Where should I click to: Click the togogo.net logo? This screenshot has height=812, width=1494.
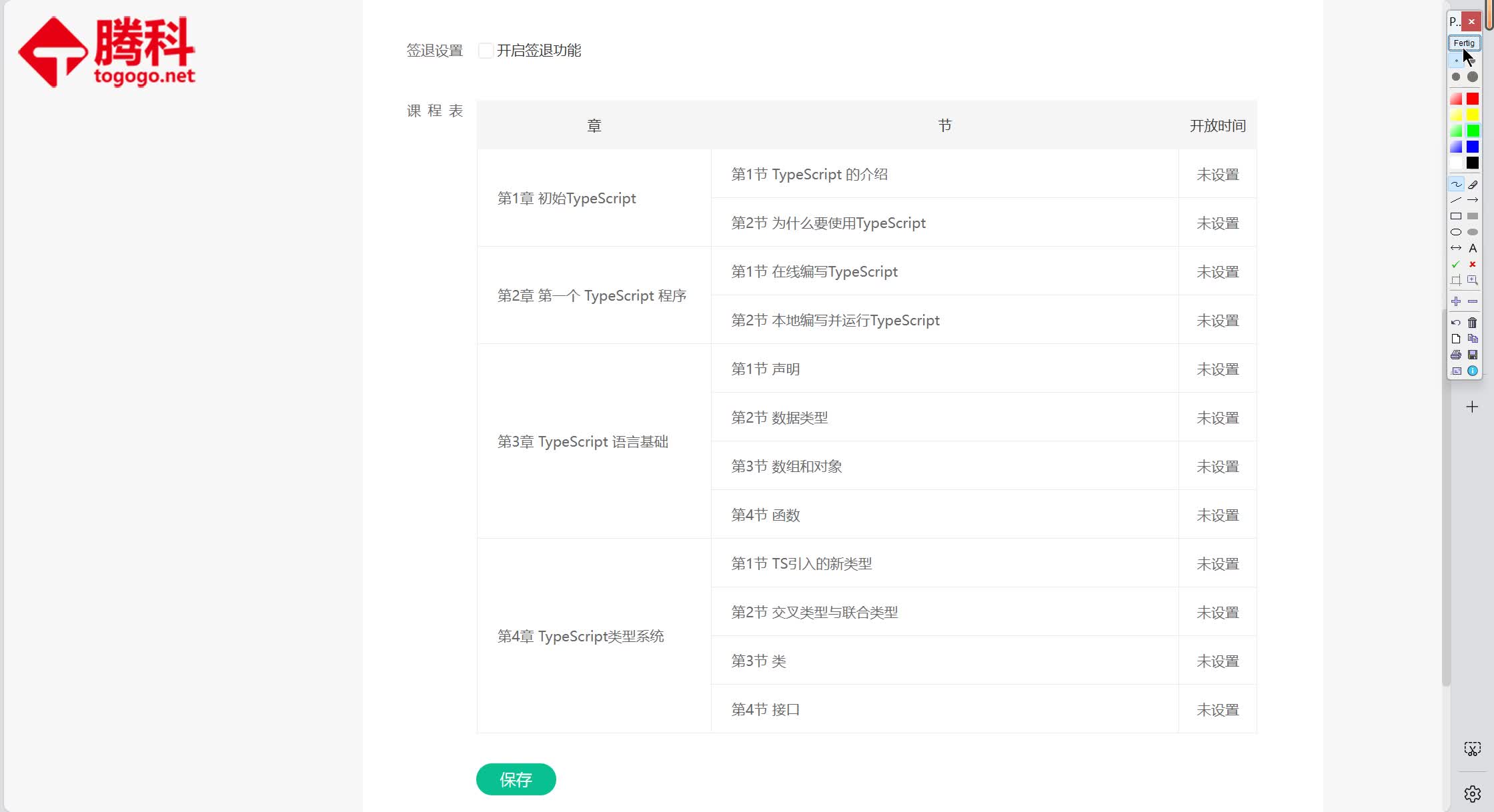(107, 51)
